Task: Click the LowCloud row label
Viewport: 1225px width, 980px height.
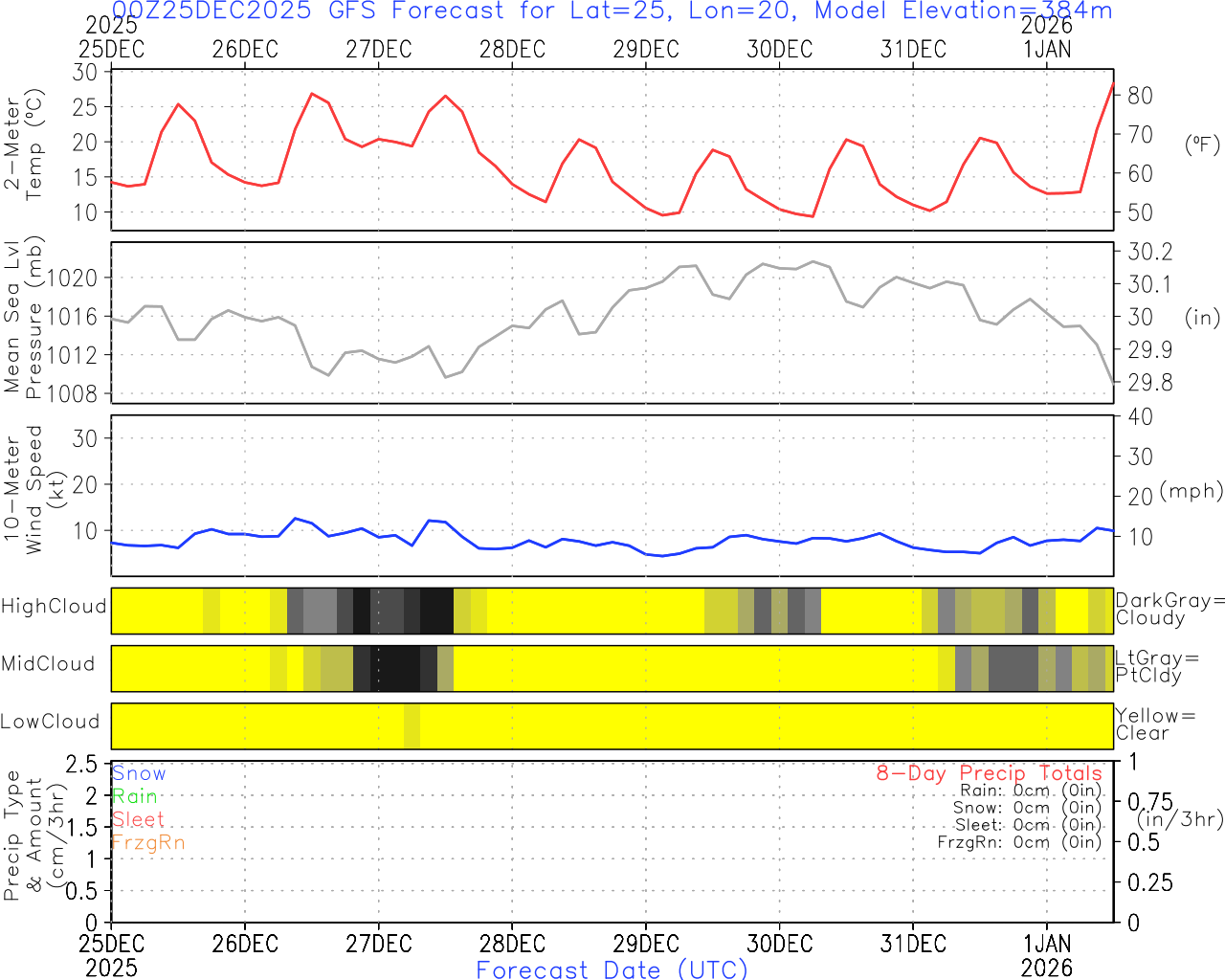Action: [50, 722]
